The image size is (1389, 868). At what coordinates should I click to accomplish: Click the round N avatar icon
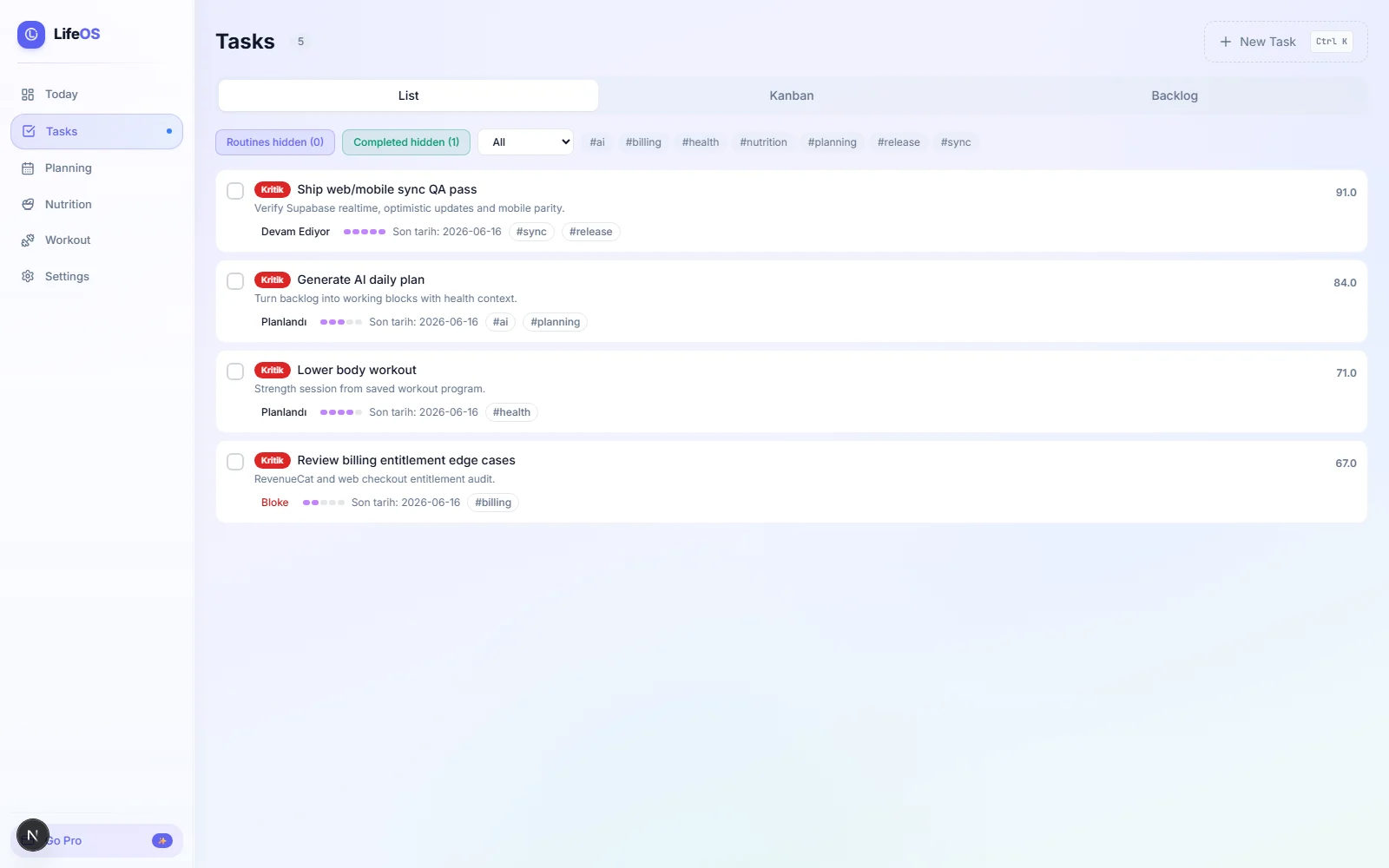pyautogui.click(x=33, y=835)
